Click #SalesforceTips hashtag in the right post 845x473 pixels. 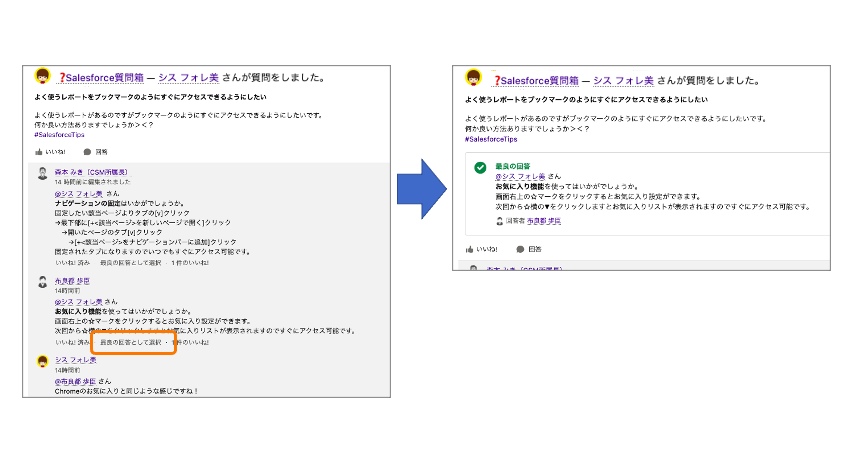tap(491, 139)
